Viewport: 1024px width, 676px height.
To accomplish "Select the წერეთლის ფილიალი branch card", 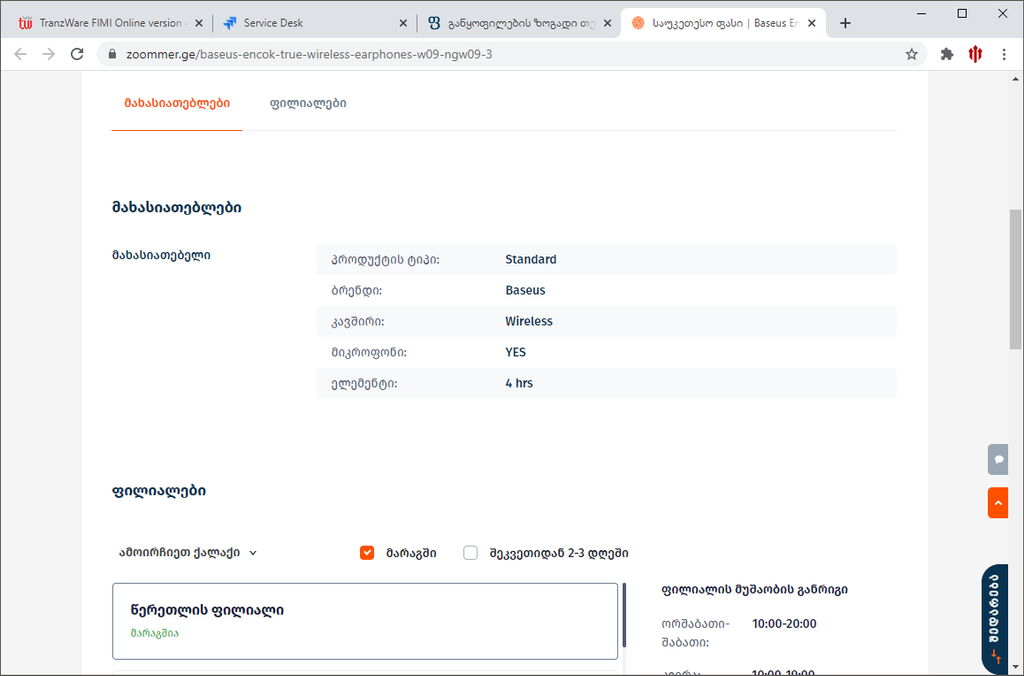I will 365,621.
